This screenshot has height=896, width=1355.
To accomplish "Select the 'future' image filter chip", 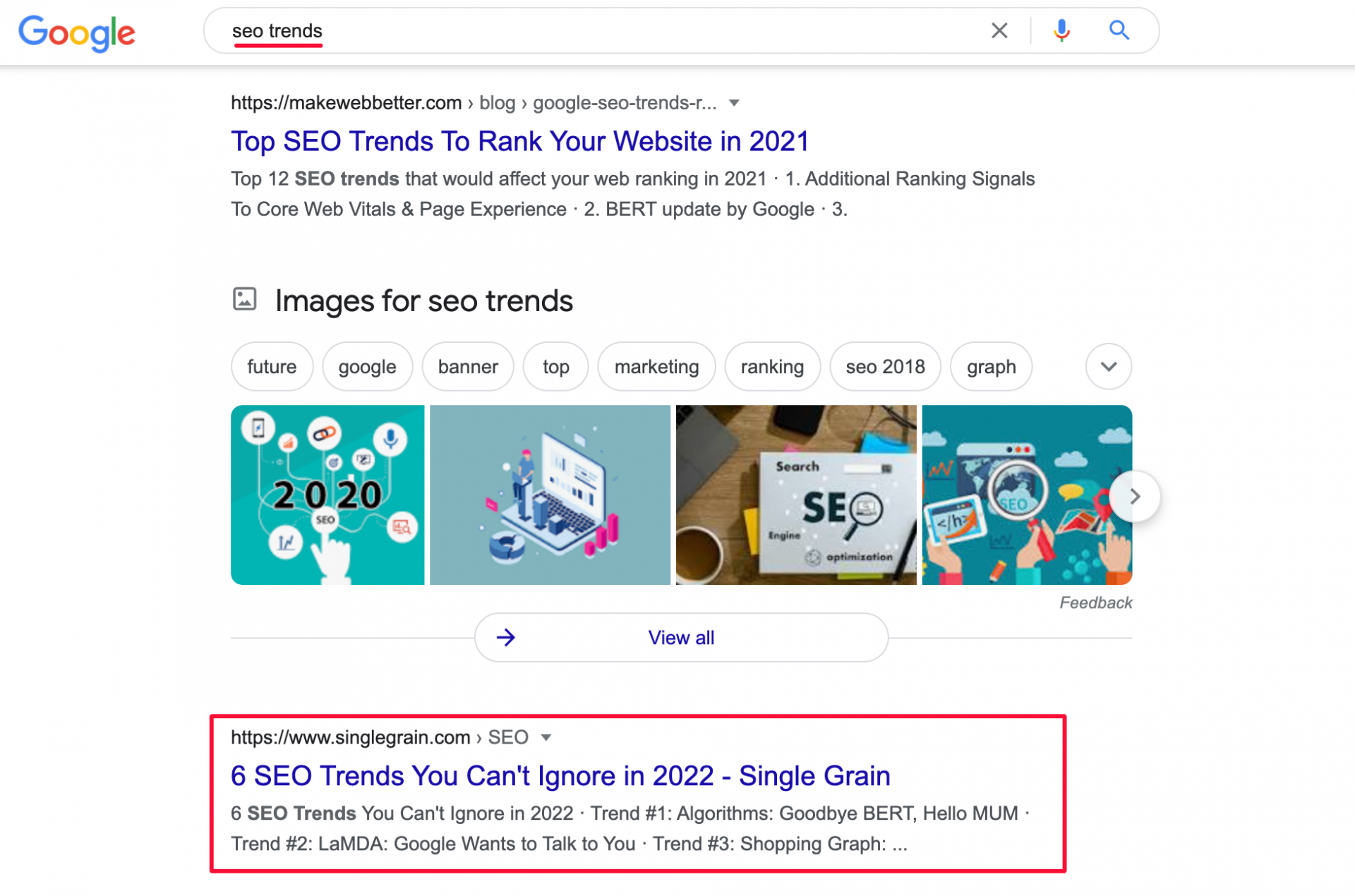I will pyautogui.click(x=272, y=366).
